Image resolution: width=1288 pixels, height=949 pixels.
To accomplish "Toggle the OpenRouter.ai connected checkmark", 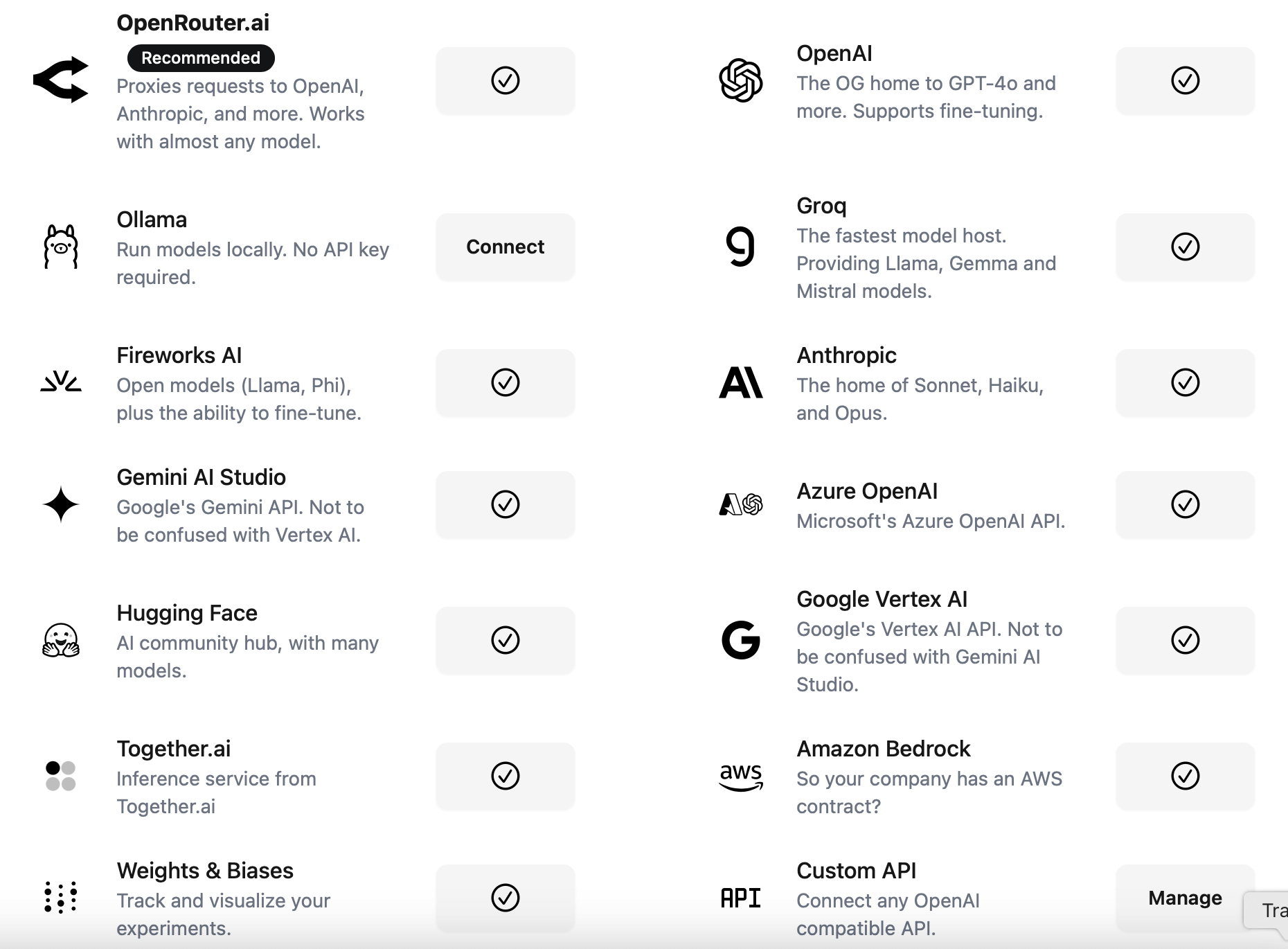I will [506, 81].
